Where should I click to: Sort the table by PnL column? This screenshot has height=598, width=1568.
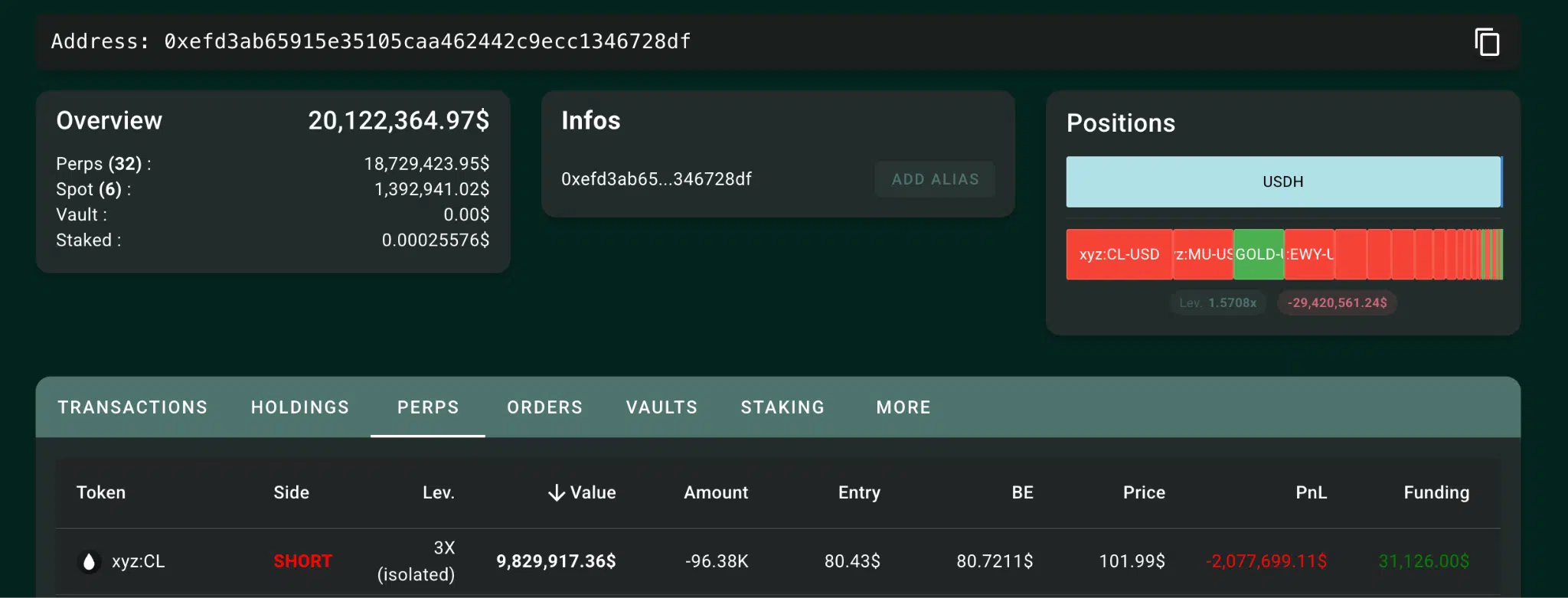pos(1311,493)
